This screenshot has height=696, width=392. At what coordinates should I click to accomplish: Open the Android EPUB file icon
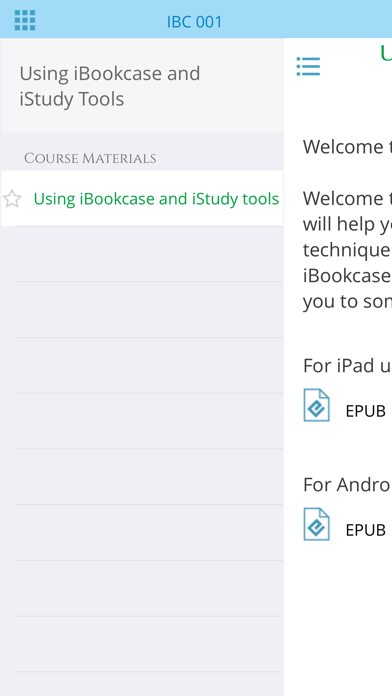(x=317, y=524)
